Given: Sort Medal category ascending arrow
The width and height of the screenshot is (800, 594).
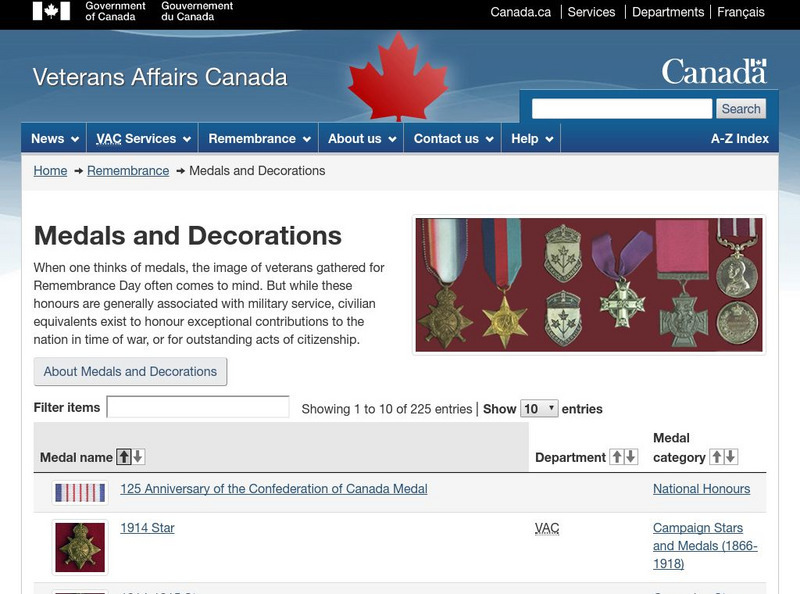Looking at the screenshot, I should coord(717,457).
